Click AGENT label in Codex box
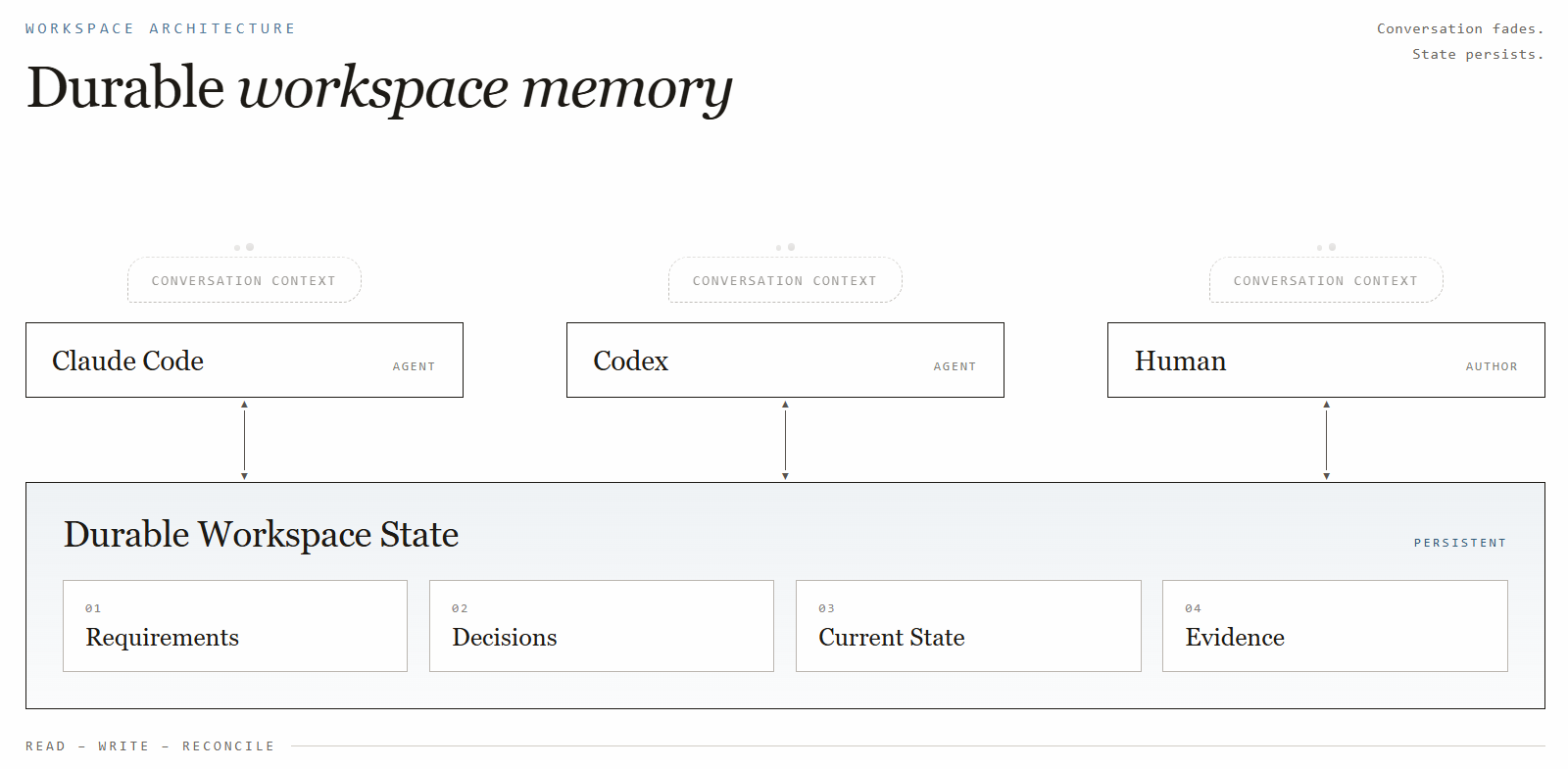This screenshot has width=1568, height=769. click(955, 366)
